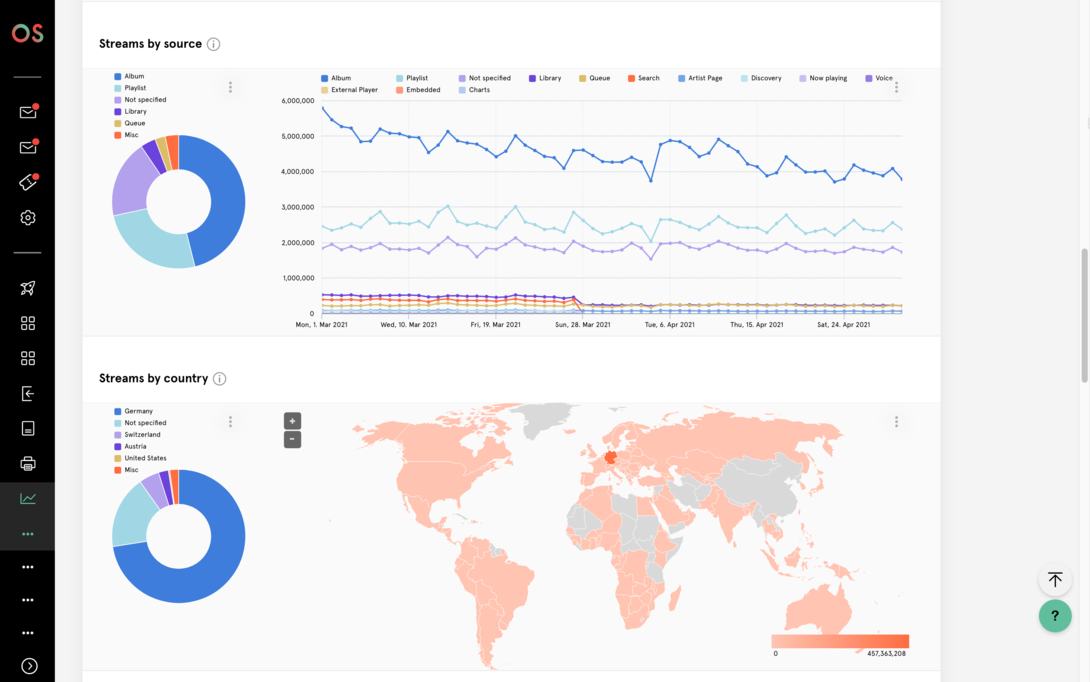Screen dimensions: 1090x682
Task: Zoom in on the world map
Action: coord(292,421)
